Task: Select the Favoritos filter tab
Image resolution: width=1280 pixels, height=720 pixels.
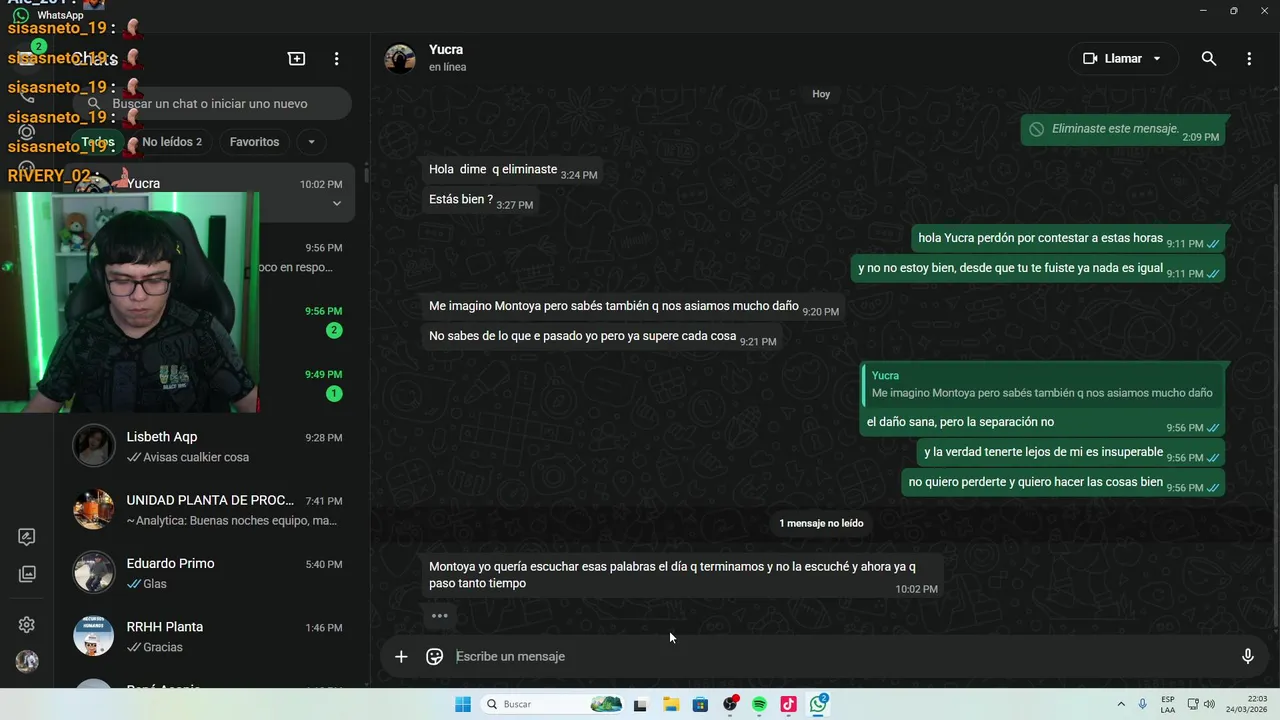Action: (254, 142)
